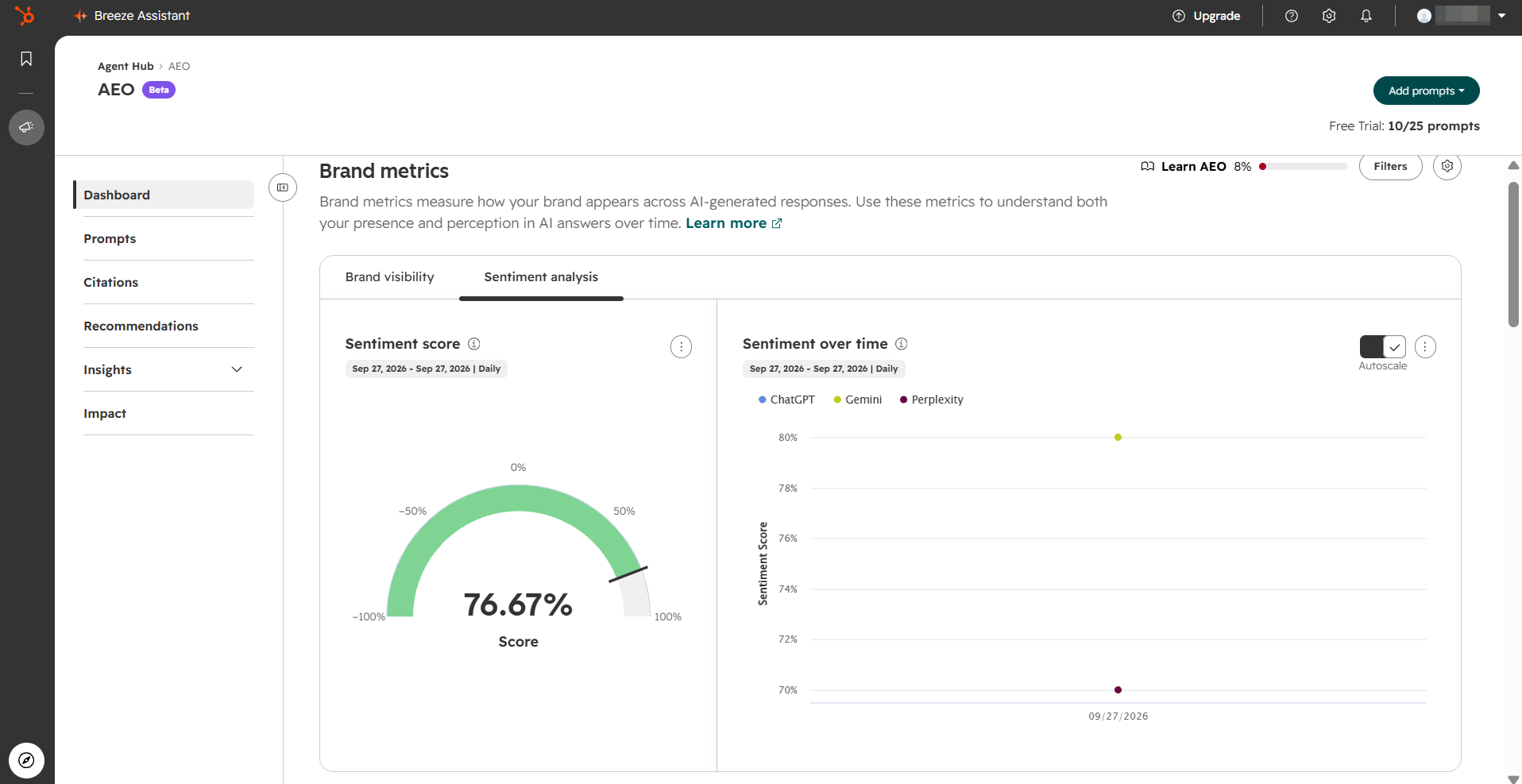Follow the Learn more link
Screen dimensions: 1522x784
[734, 223]
